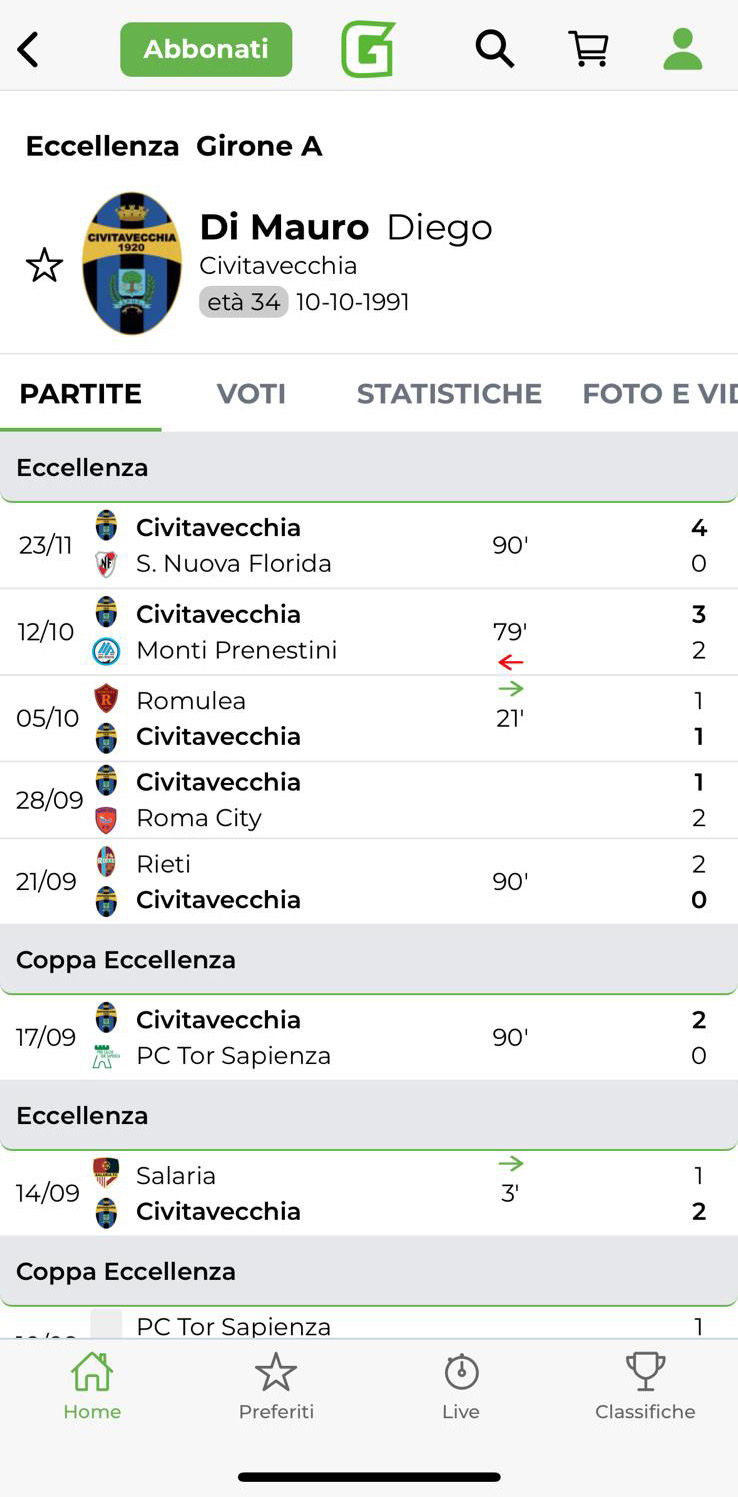
Task: Tap the green G logo
Action: pyautogui.click(x=368, y=49)
